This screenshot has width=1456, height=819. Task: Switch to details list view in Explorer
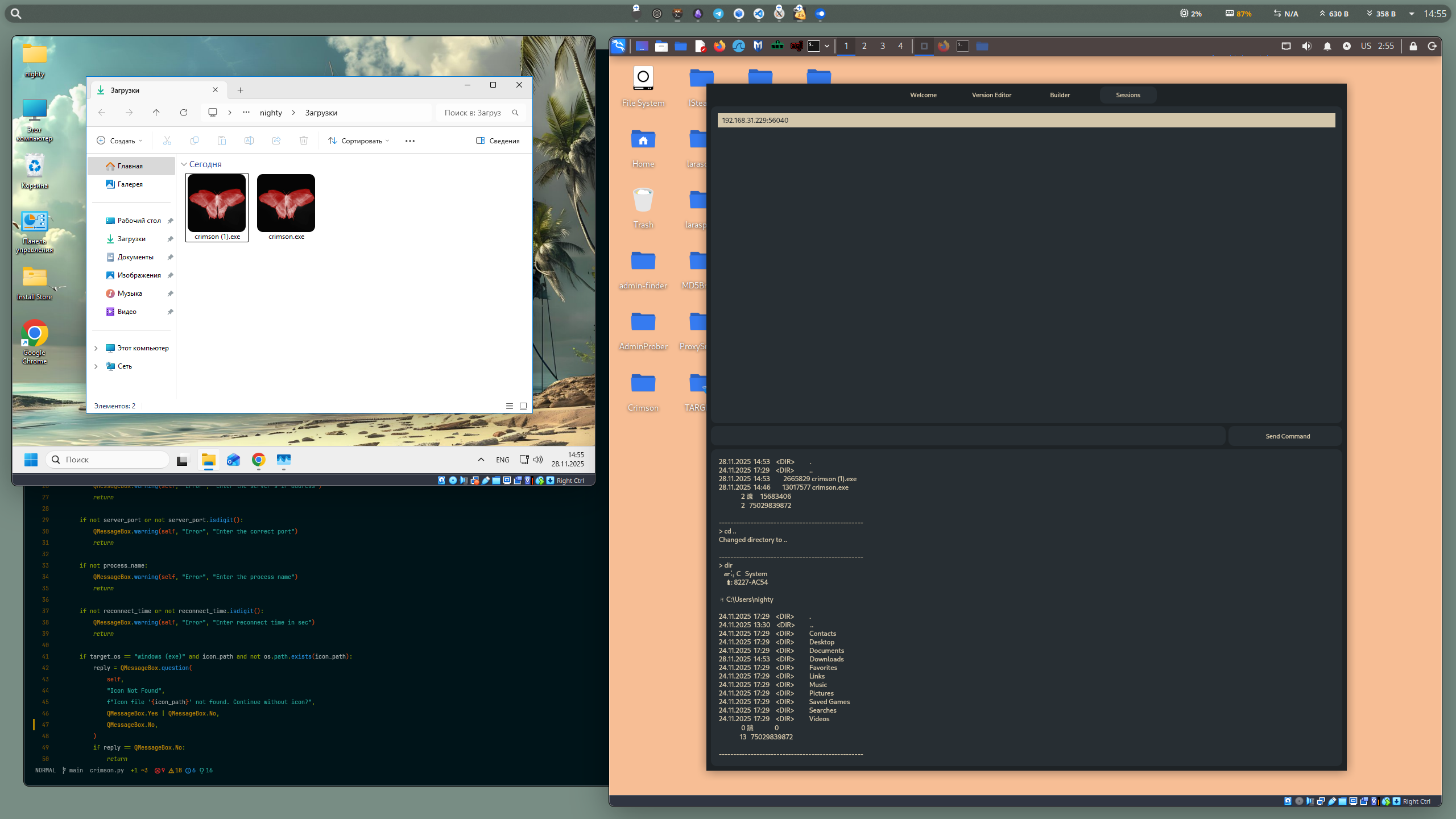tap(510, 406)
